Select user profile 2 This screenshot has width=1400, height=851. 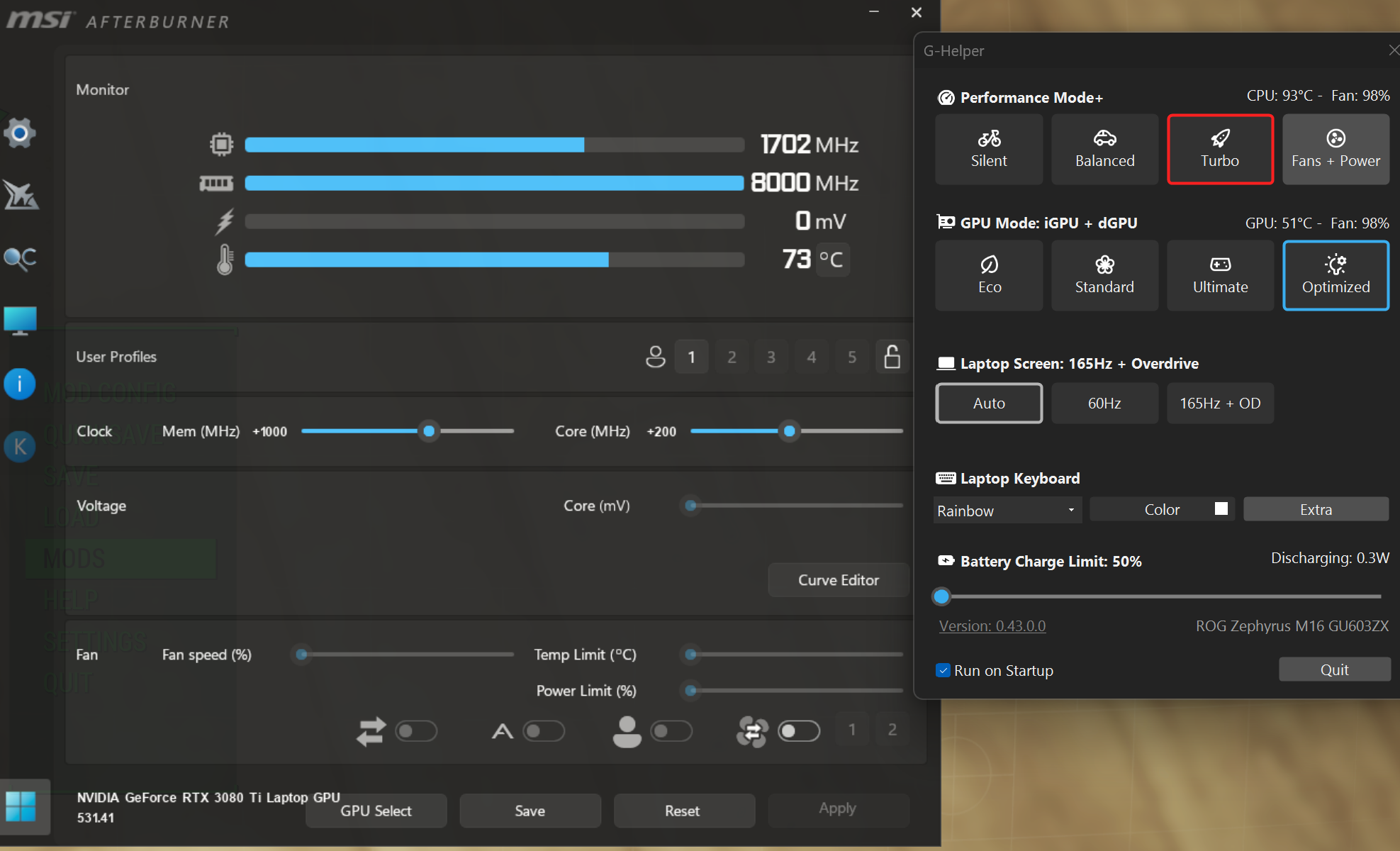pos(732,357)
